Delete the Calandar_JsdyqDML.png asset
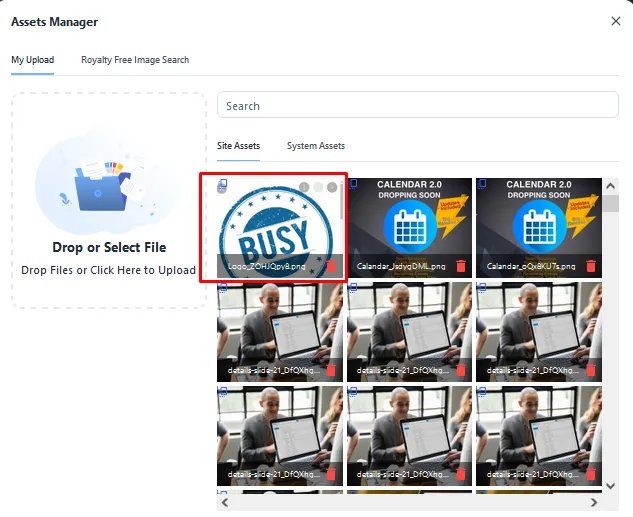633x517 pixels. pos(461,266)
